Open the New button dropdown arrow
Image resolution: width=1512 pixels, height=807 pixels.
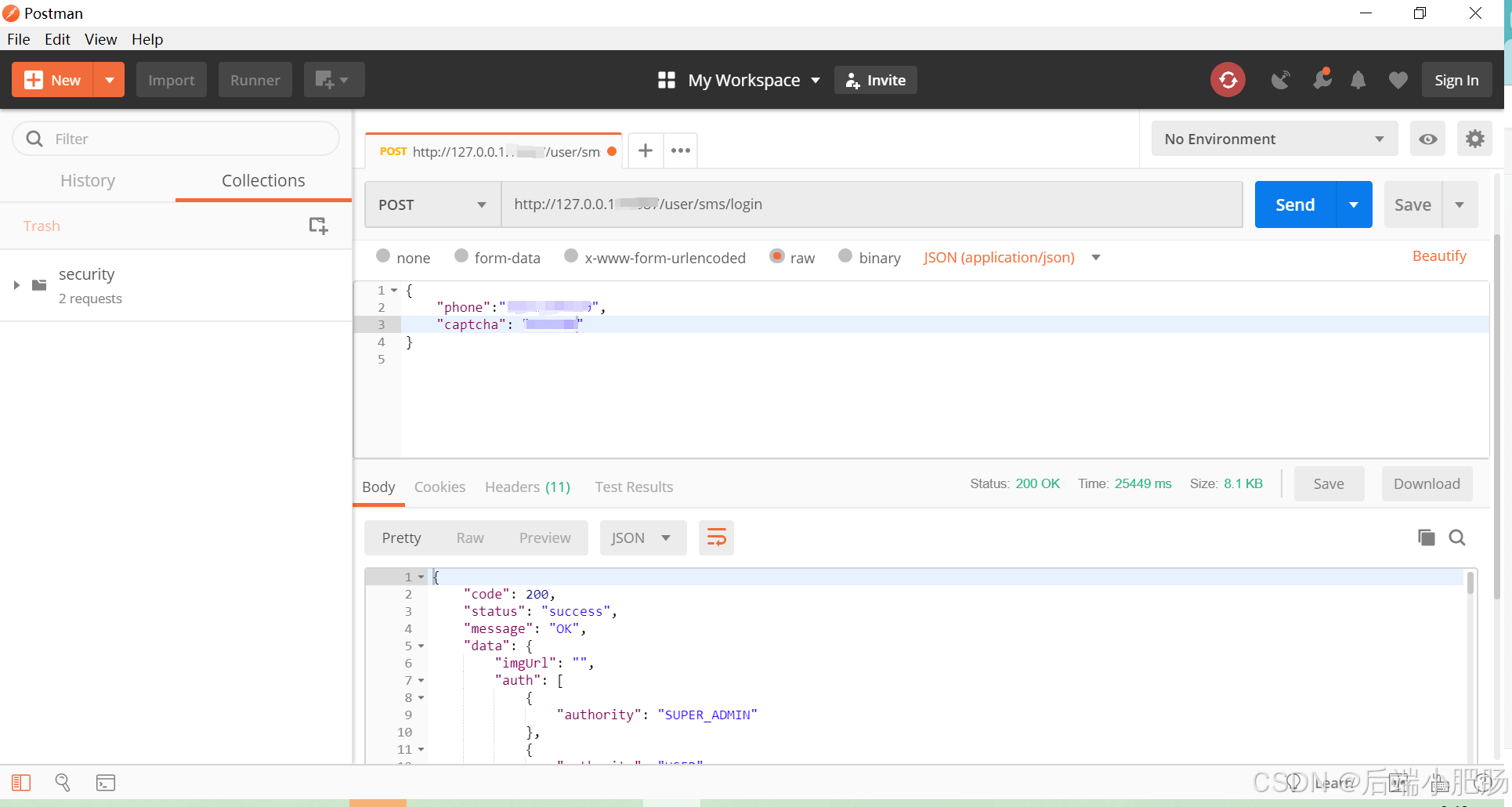click(x=110, y=80)
